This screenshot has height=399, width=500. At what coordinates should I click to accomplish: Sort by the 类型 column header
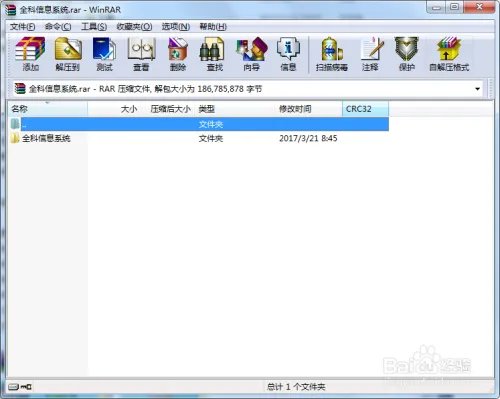[x=235, y=109]
